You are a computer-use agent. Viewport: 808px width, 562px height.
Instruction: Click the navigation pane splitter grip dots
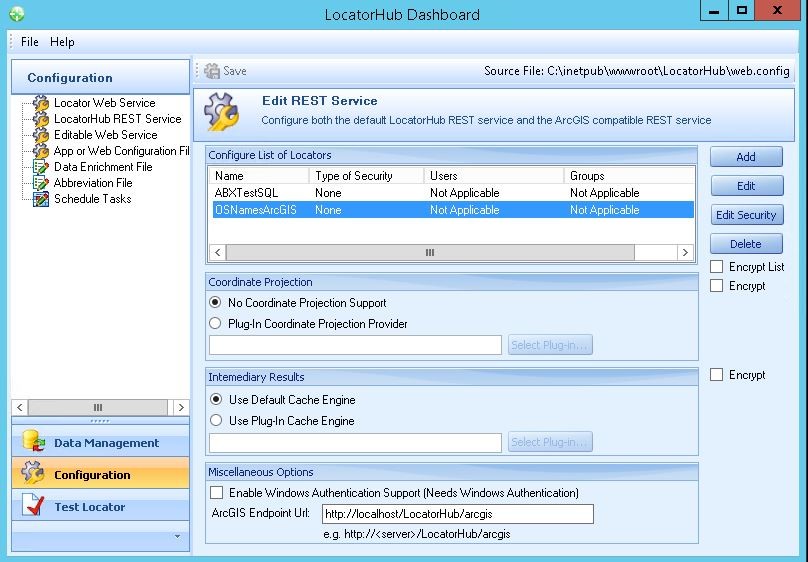100,421
